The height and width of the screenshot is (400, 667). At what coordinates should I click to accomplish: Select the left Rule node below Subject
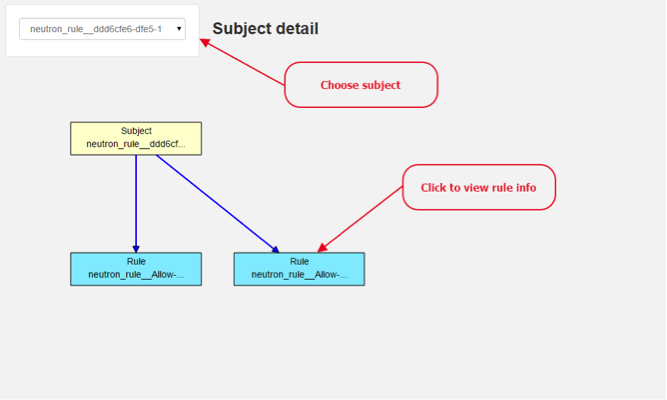pos(136,269)
